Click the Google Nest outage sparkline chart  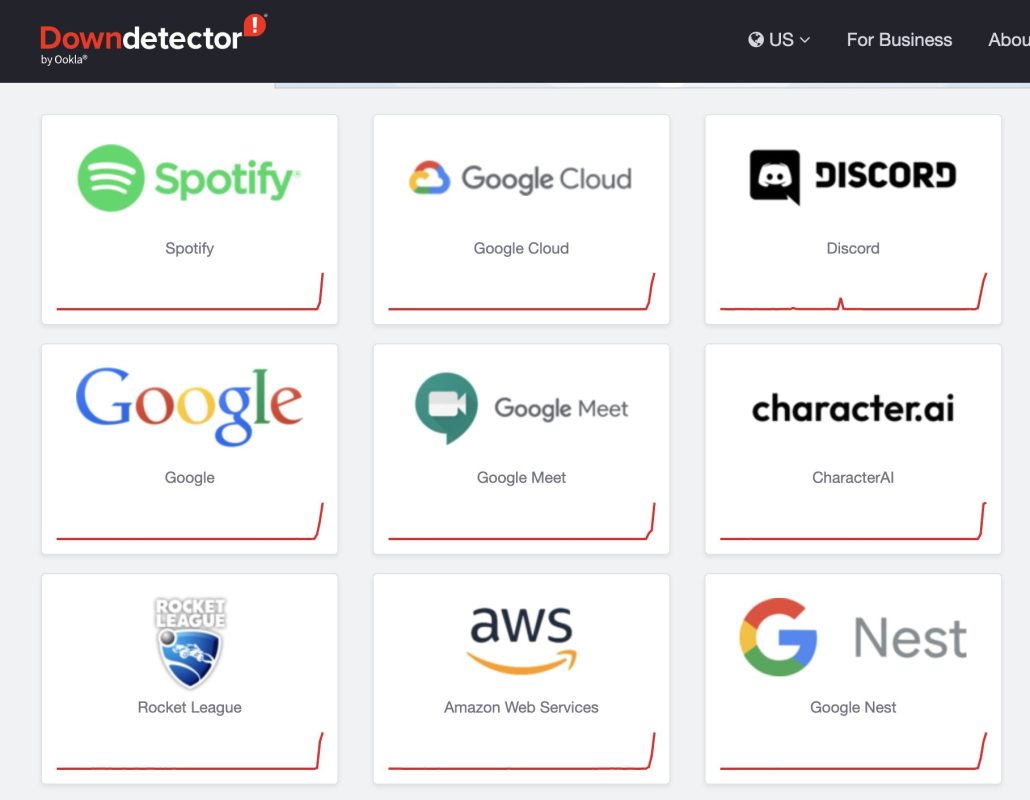pos(853,751)
